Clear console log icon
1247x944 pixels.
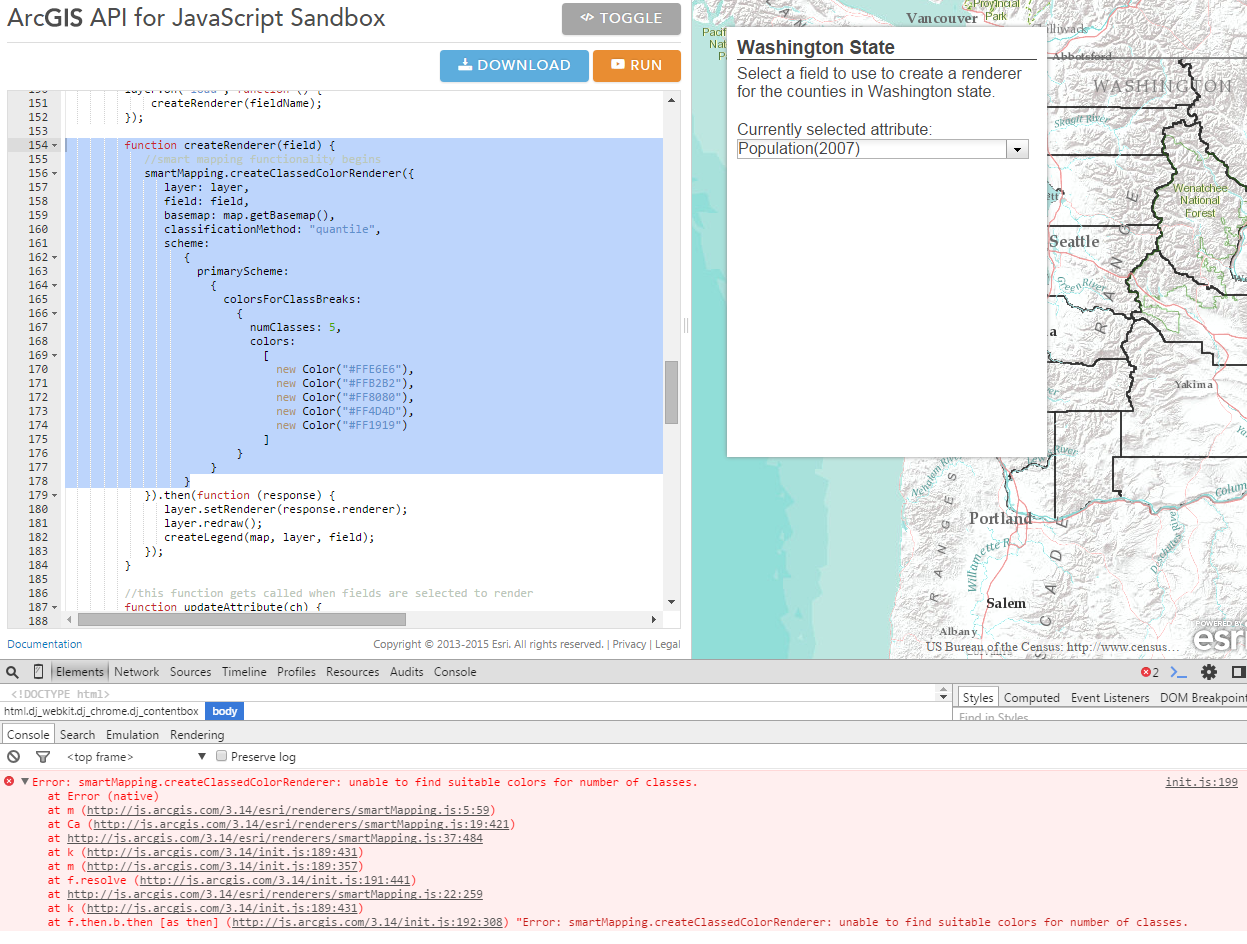[14, 757]
